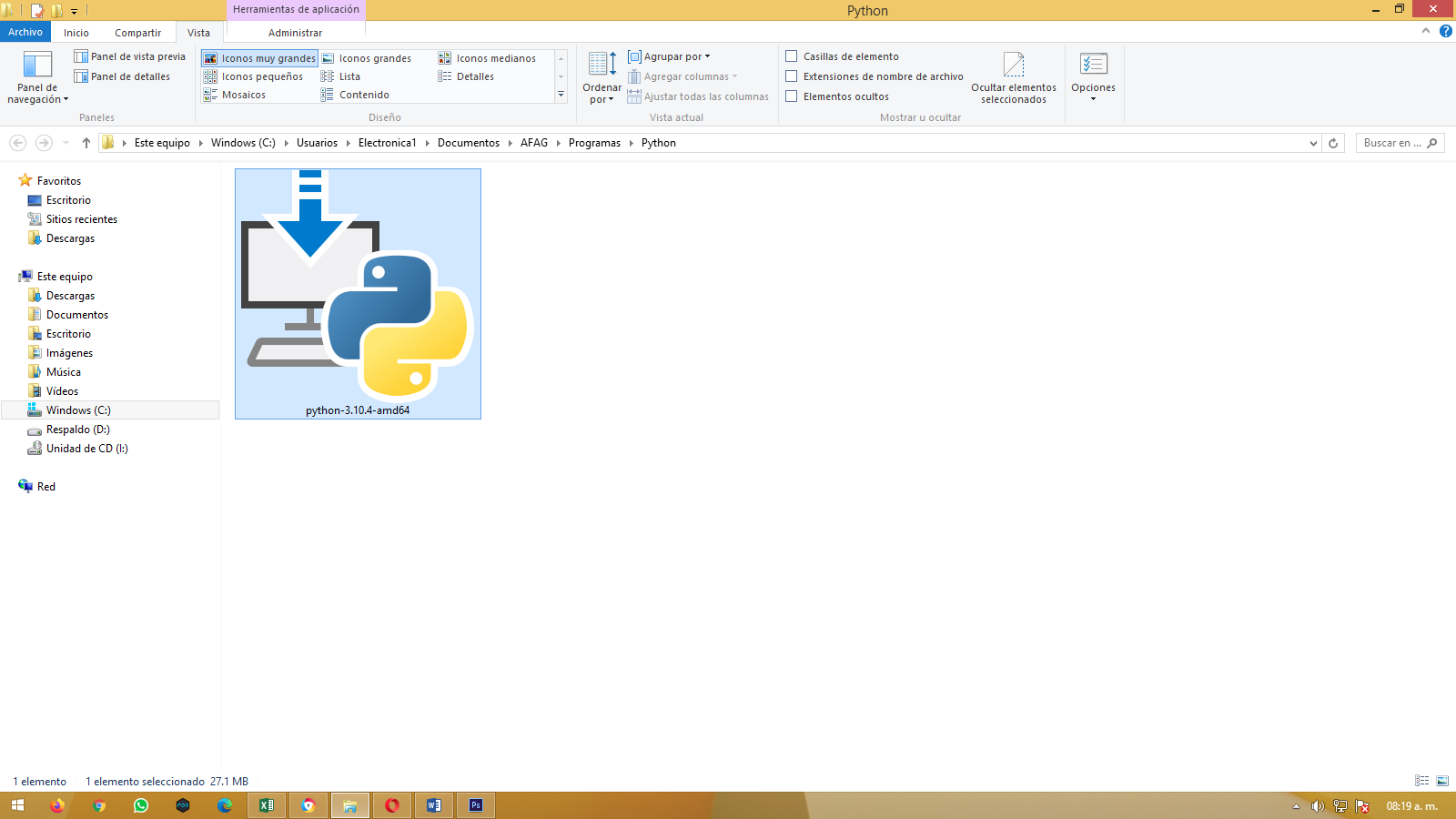Switch to large thumbnails via status bar icon

tap(1442, 781)
